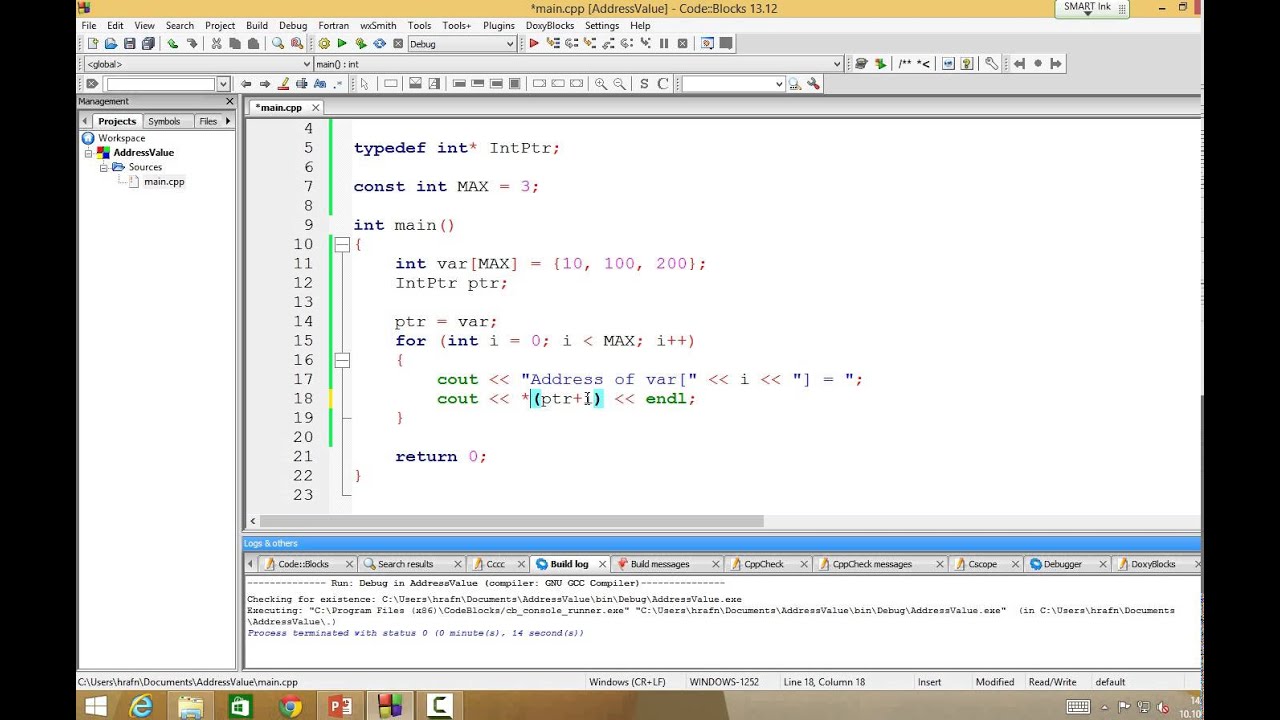The width and height of the screenshot is (1280, 720).
Task: Click the Stop debugger icon
Action: [x=683, y=43]
